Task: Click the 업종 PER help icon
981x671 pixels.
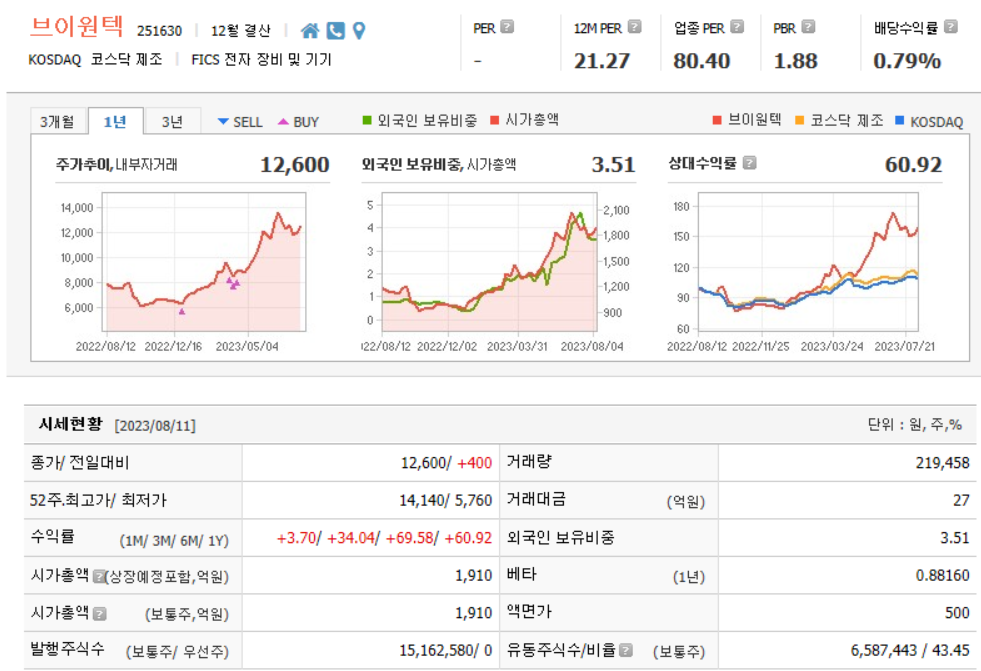Action: coord(736,27)
